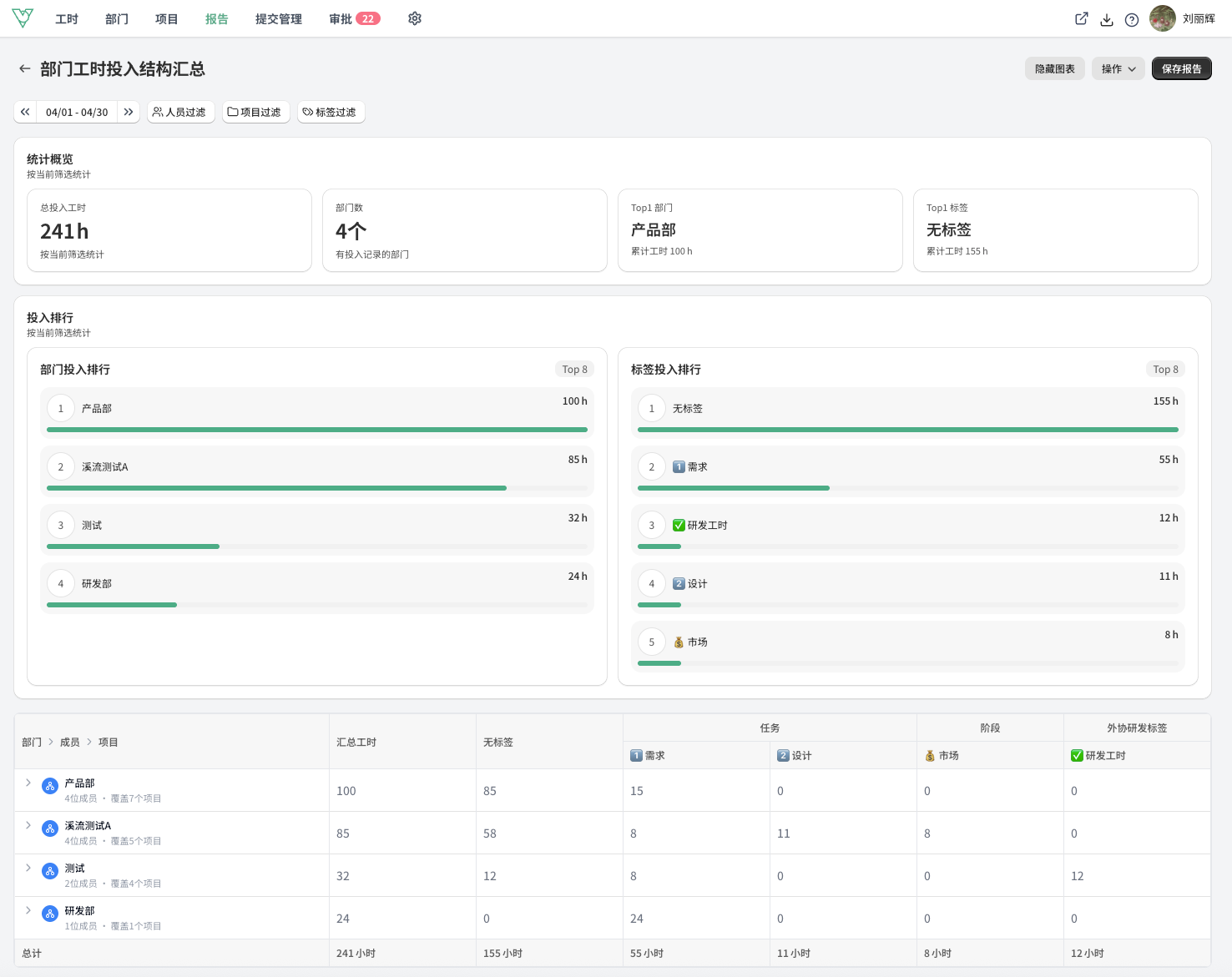The height and width of the screenshot is (977, 1232).
Task: Open the help question mark icon
Action: pos(1132,19)
